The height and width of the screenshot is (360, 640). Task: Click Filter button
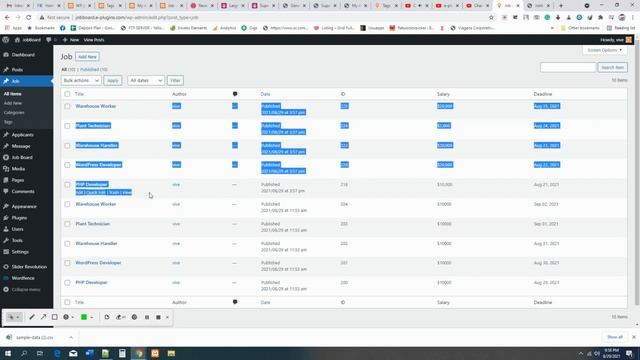(x=175, y=80)
